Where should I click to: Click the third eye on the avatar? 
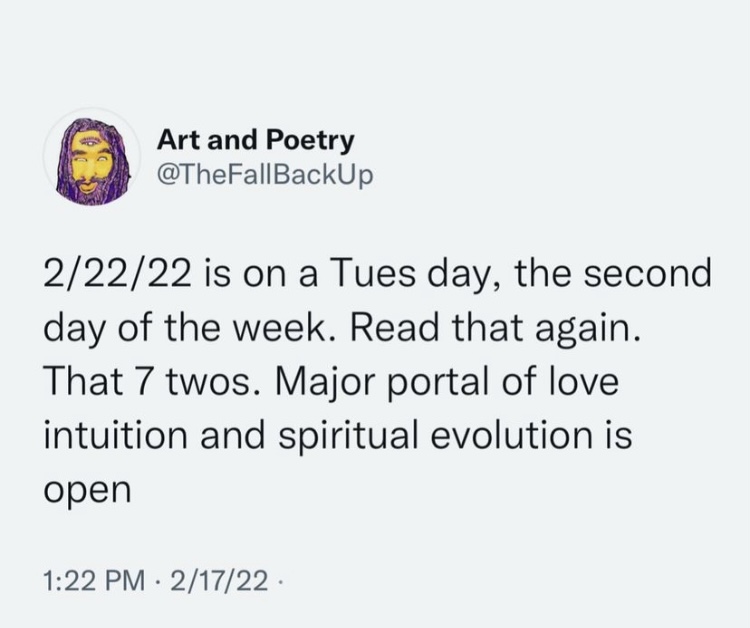pyautogui.click(x=90, y=142)
